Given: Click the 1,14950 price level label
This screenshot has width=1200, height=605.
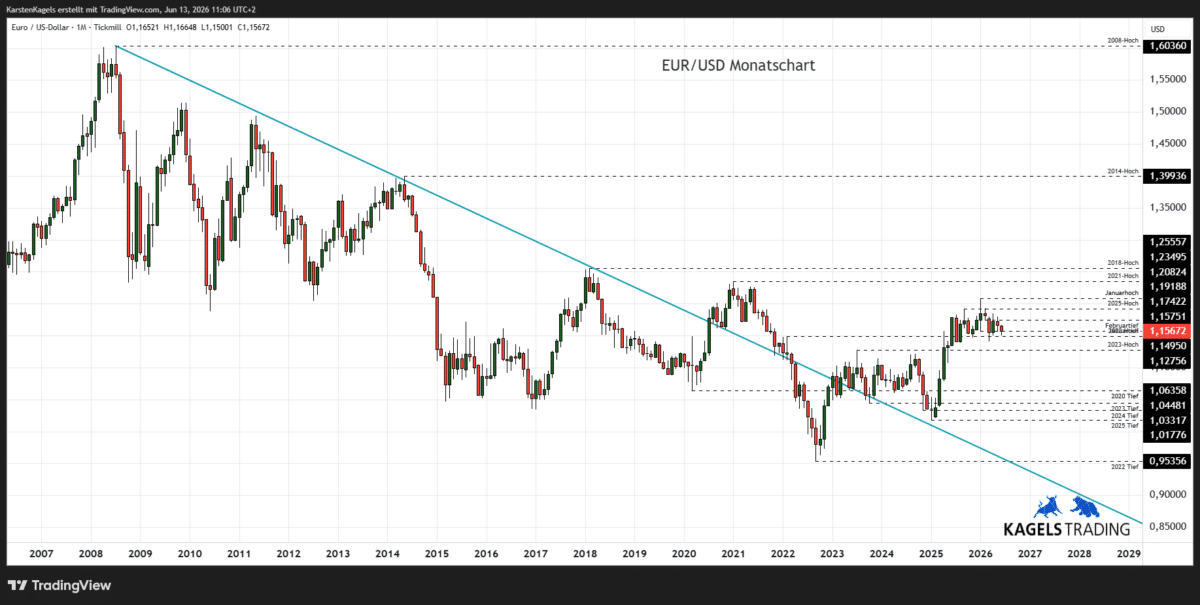Looking at the screenshot, I should click(x=1168, y=345).
